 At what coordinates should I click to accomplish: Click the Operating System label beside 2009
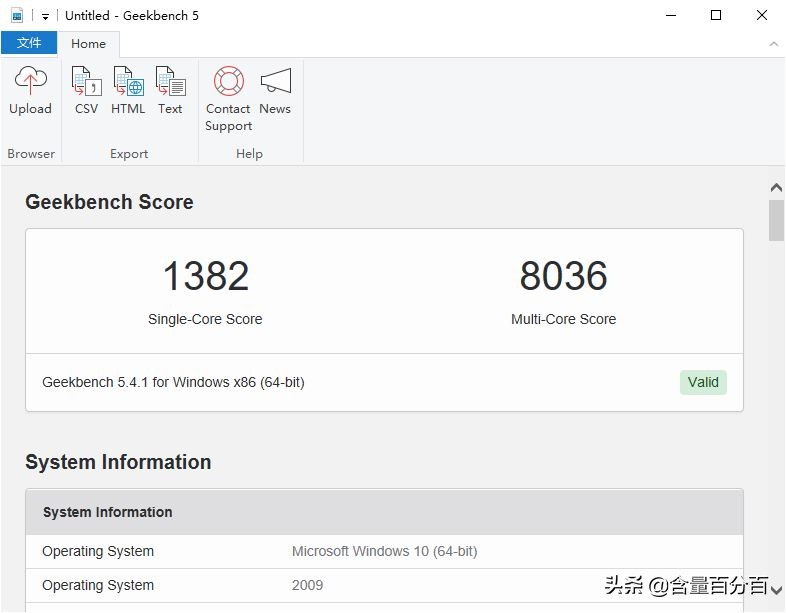pos(98,585)
